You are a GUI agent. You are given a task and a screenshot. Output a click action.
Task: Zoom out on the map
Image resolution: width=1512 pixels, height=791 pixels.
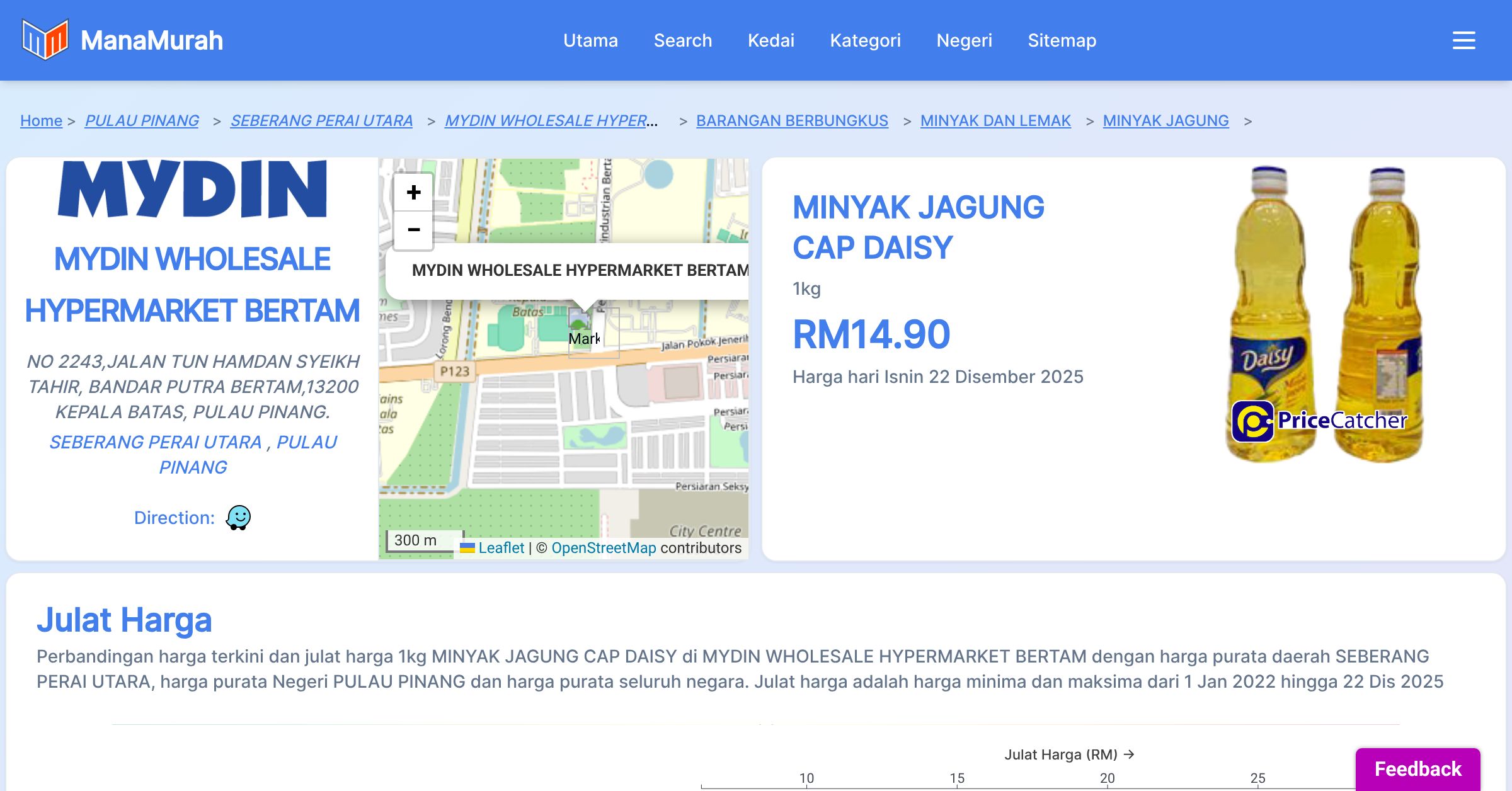coord(413,230)
